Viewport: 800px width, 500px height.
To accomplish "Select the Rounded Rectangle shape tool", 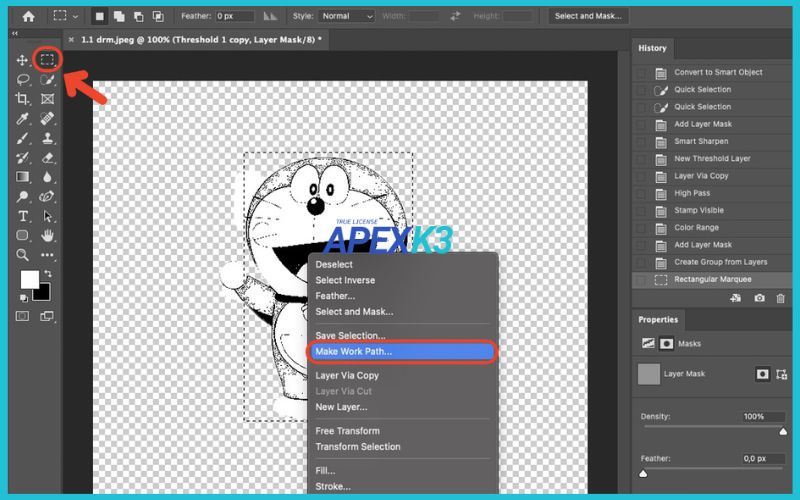I will pos(22,235).
